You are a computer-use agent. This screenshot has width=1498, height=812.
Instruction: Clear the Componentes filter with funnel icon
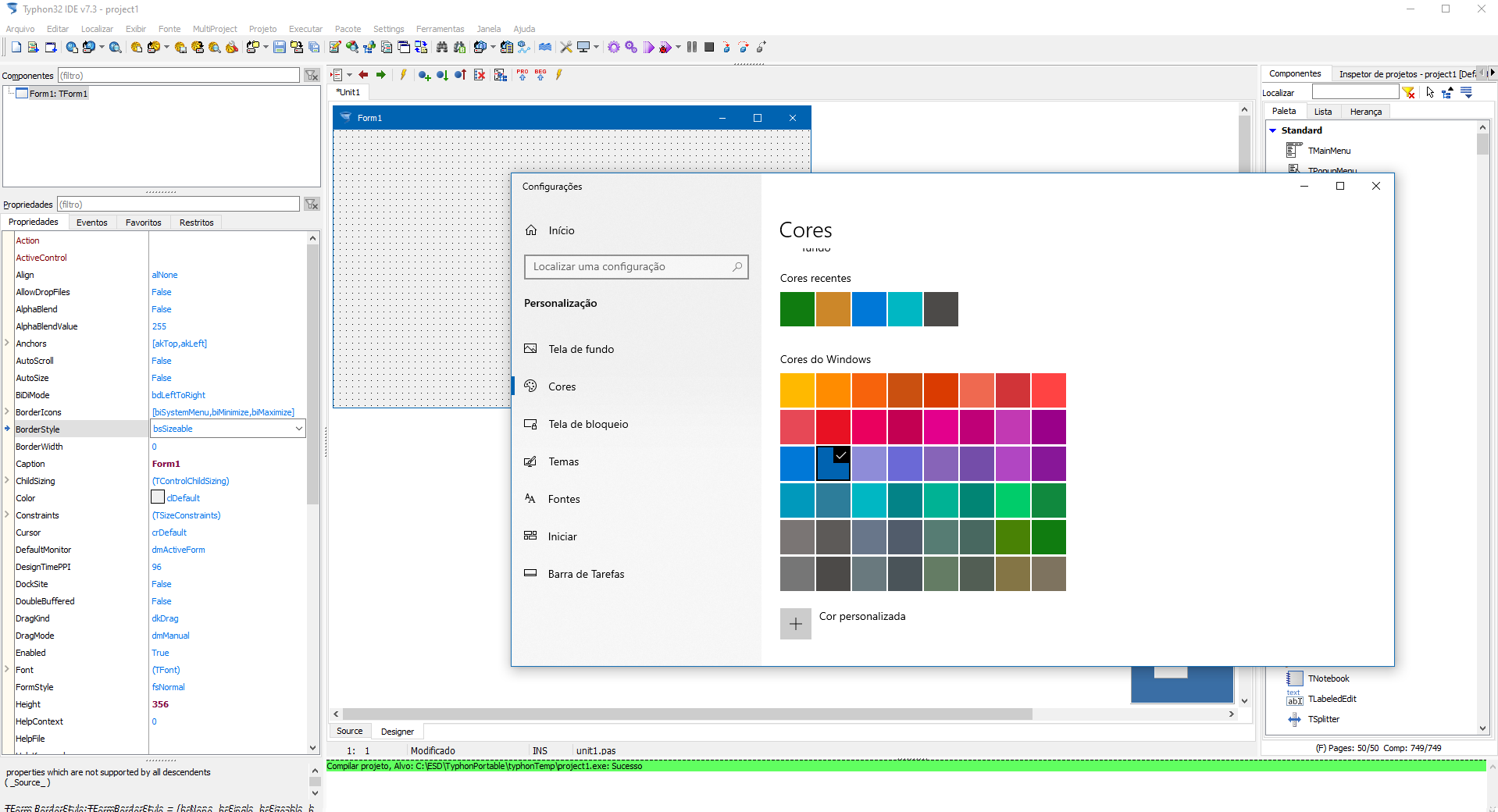tap(312, 75)
